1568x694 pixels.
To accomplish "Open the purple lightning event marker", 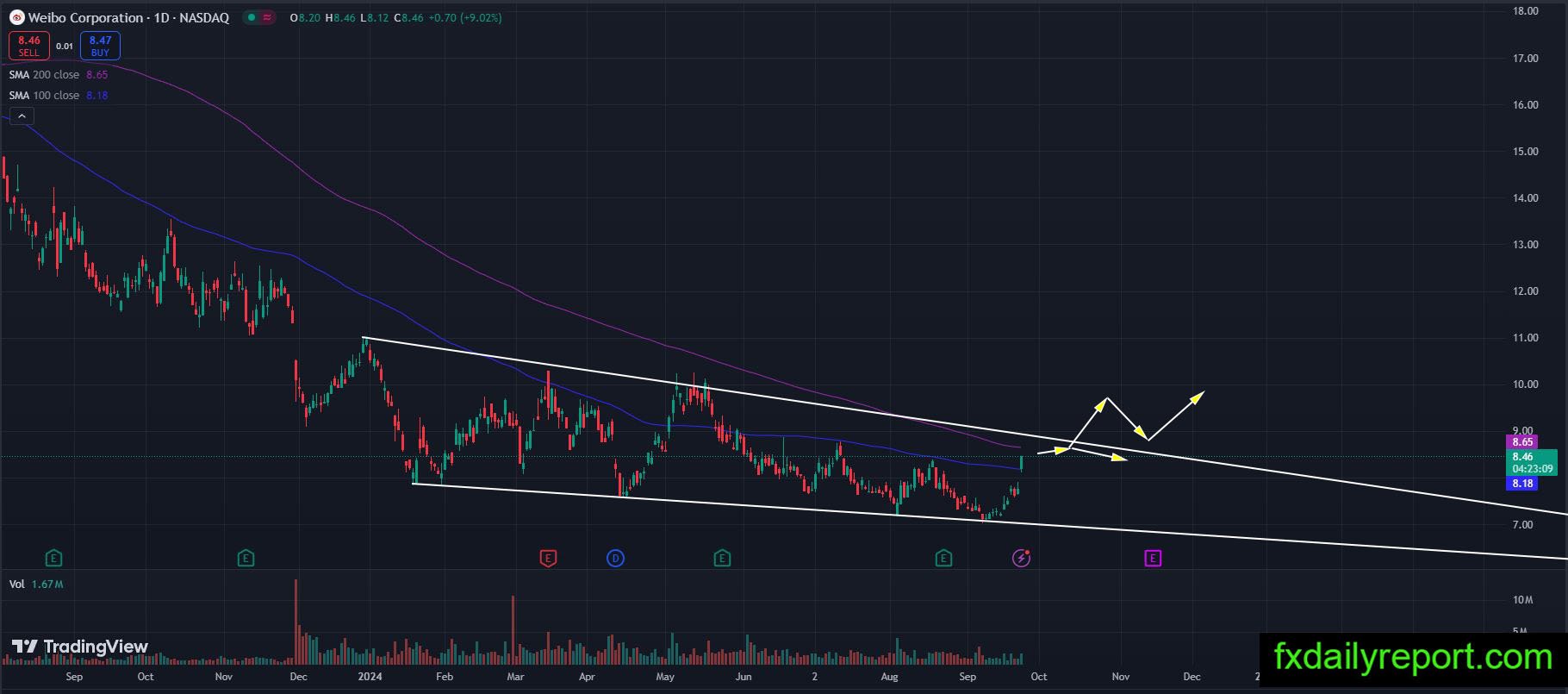I will click(1021, 559).
